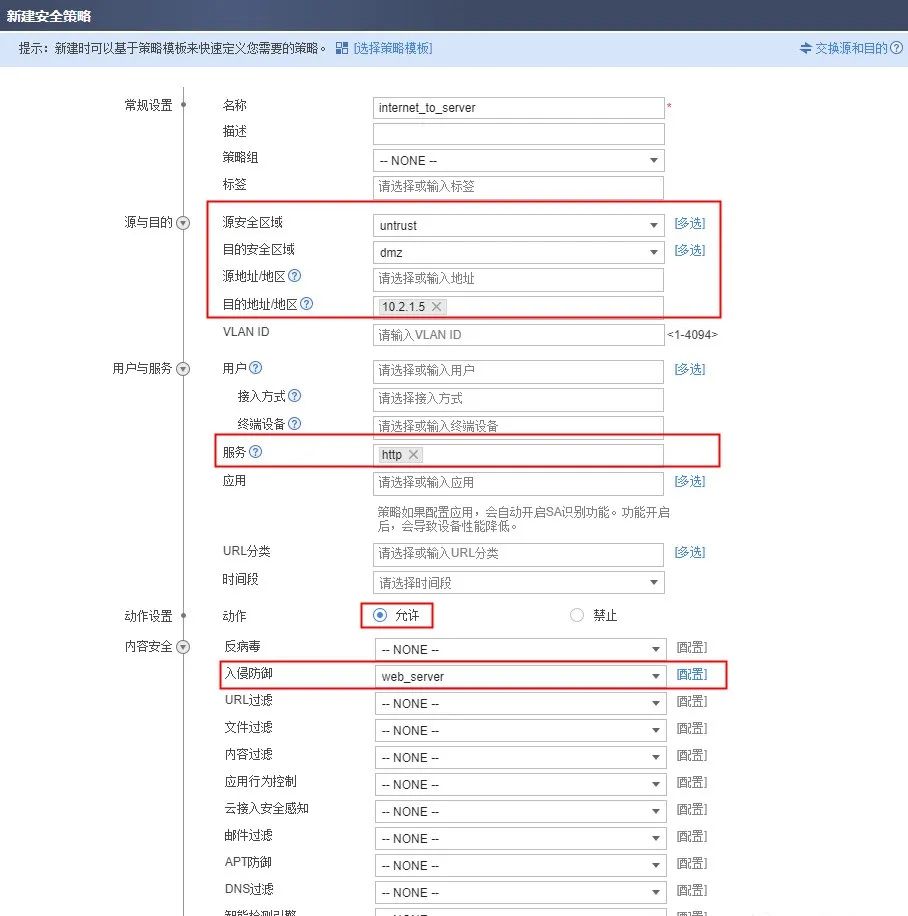
Task: Click 多选 next to URL分类 field
Action: [x=690, y=552]
